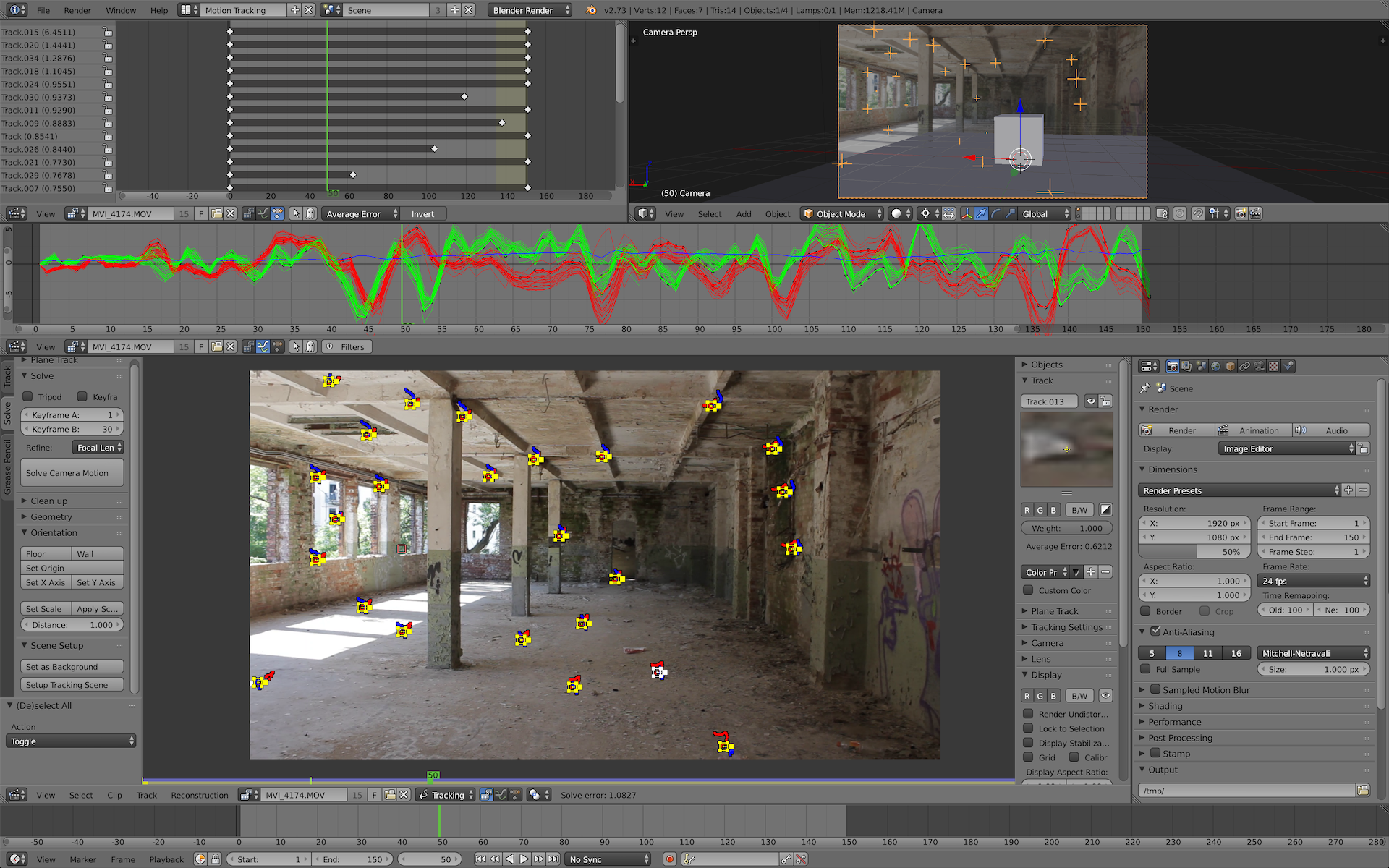Click the automatic keyframe record button
Screen dimensions: 1389x868
[x=670, y=859]
